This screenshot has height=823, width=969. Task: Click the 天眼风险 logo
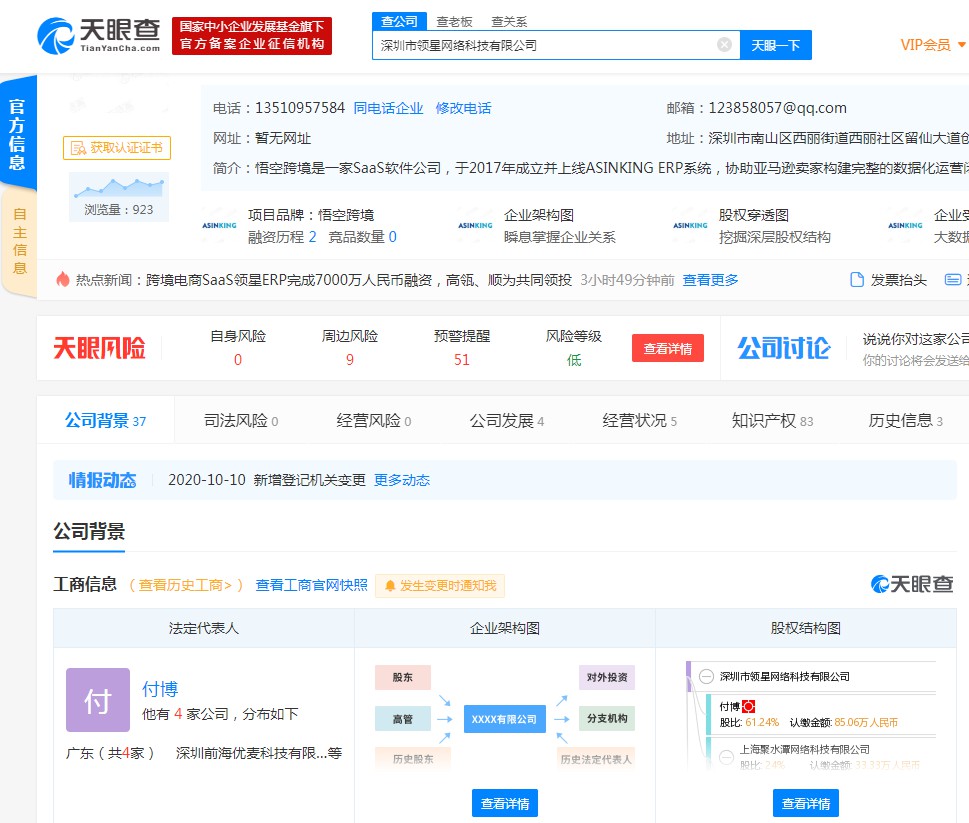click(x=99, y=348)
